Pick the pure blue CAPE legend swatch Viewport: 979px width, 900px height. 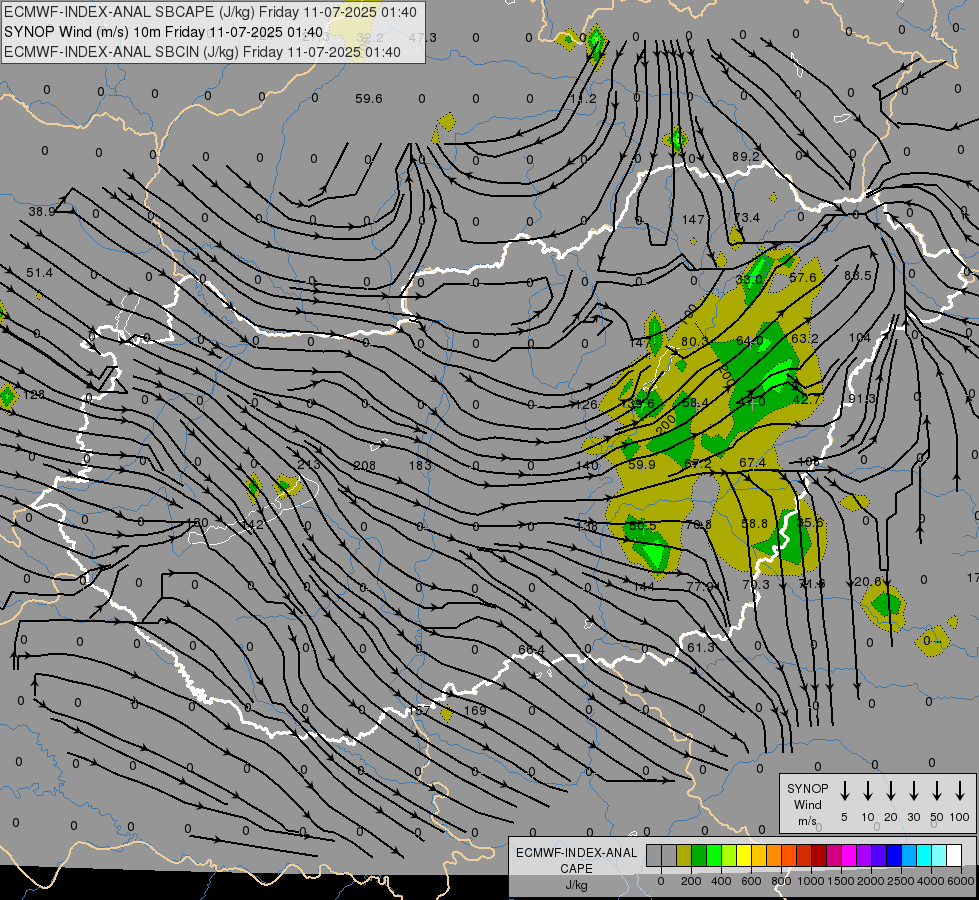tap(893, 855)
